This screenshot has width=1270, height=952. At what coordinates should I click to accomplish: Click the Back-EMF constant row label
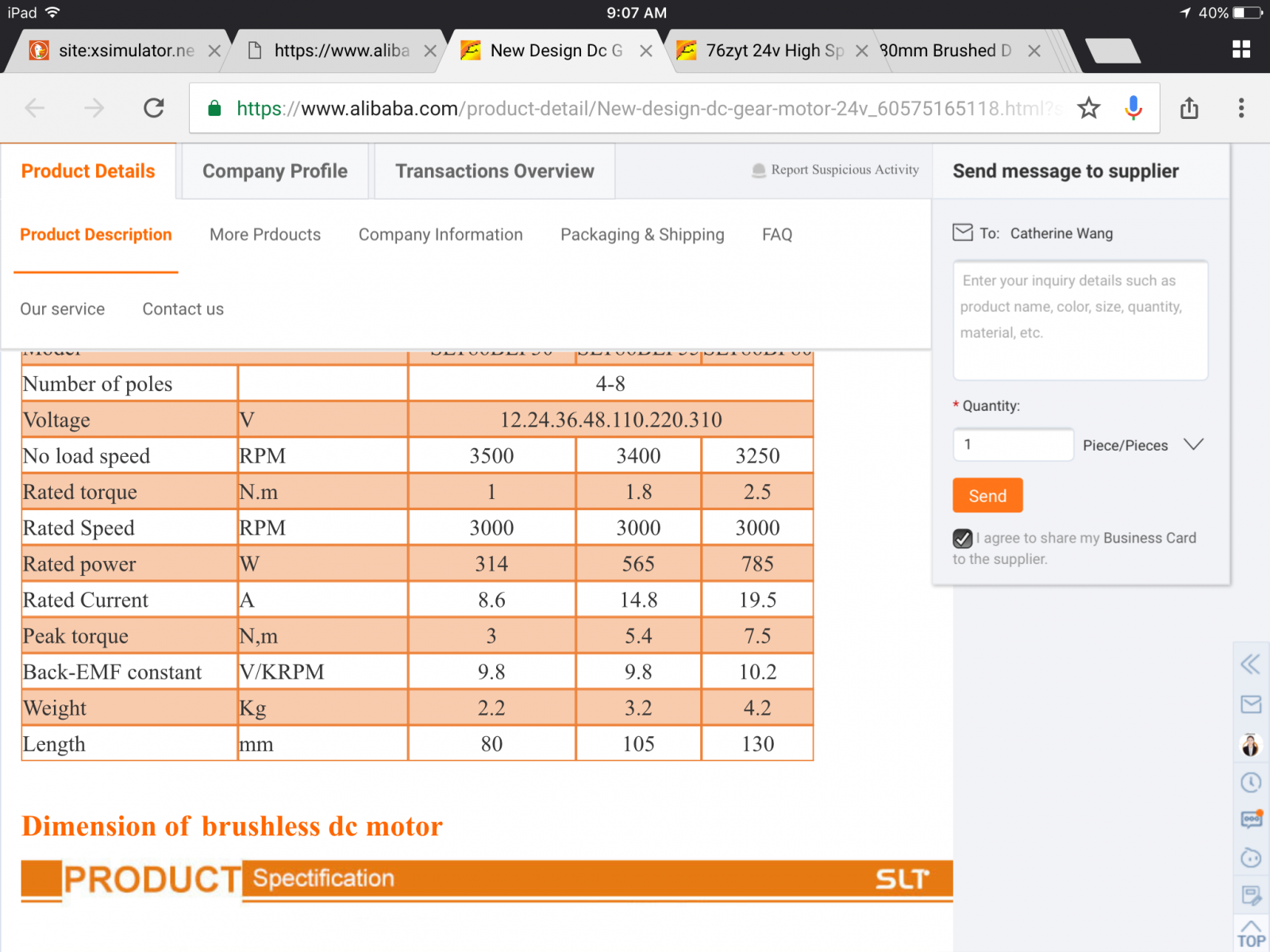coord(113,672)
